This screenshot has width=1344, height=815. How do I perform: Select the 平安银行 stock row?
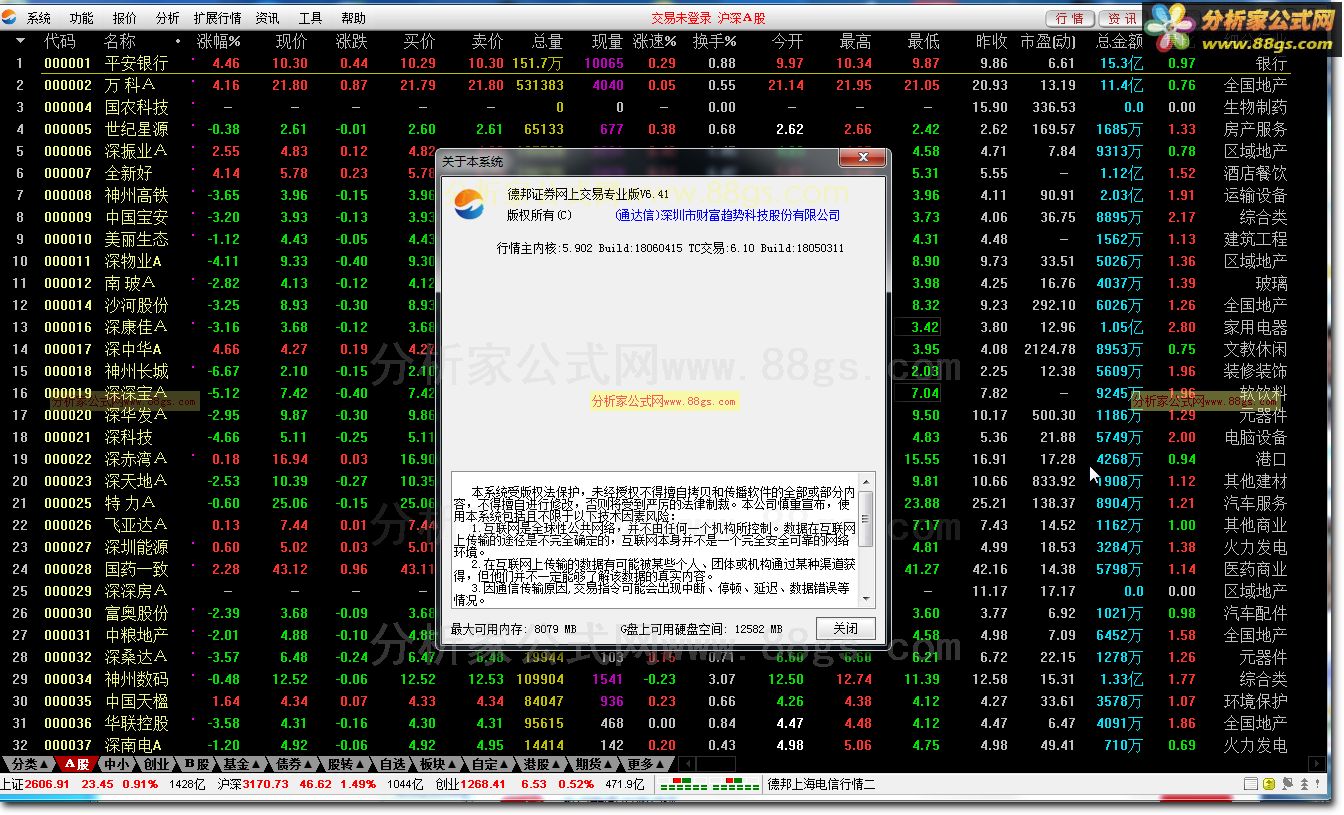645,63
